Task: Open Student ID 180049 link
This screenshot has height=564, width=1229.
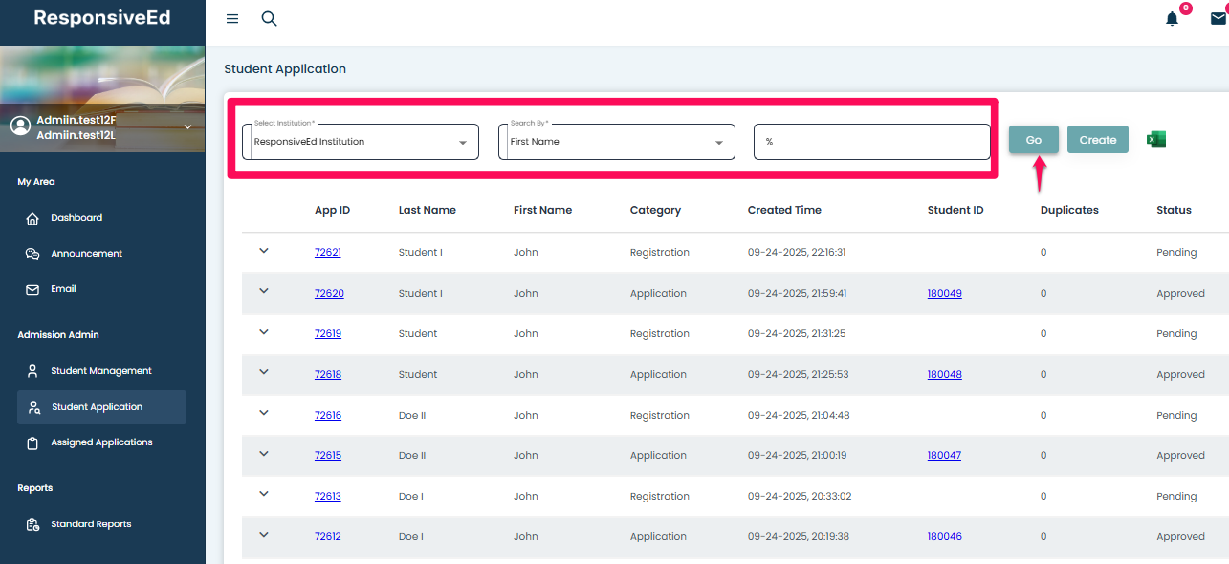Action: [944, 294]
